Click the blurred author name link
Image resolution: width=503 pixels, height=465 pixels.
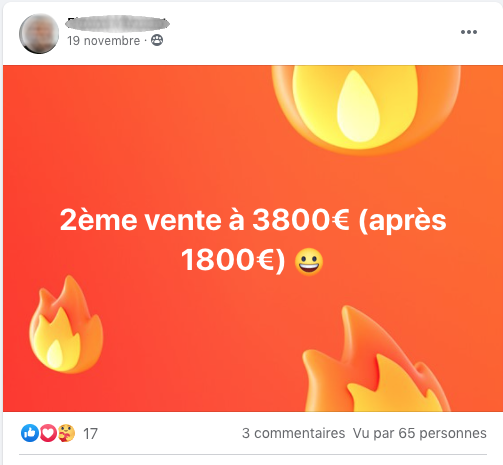pos(117,24)
